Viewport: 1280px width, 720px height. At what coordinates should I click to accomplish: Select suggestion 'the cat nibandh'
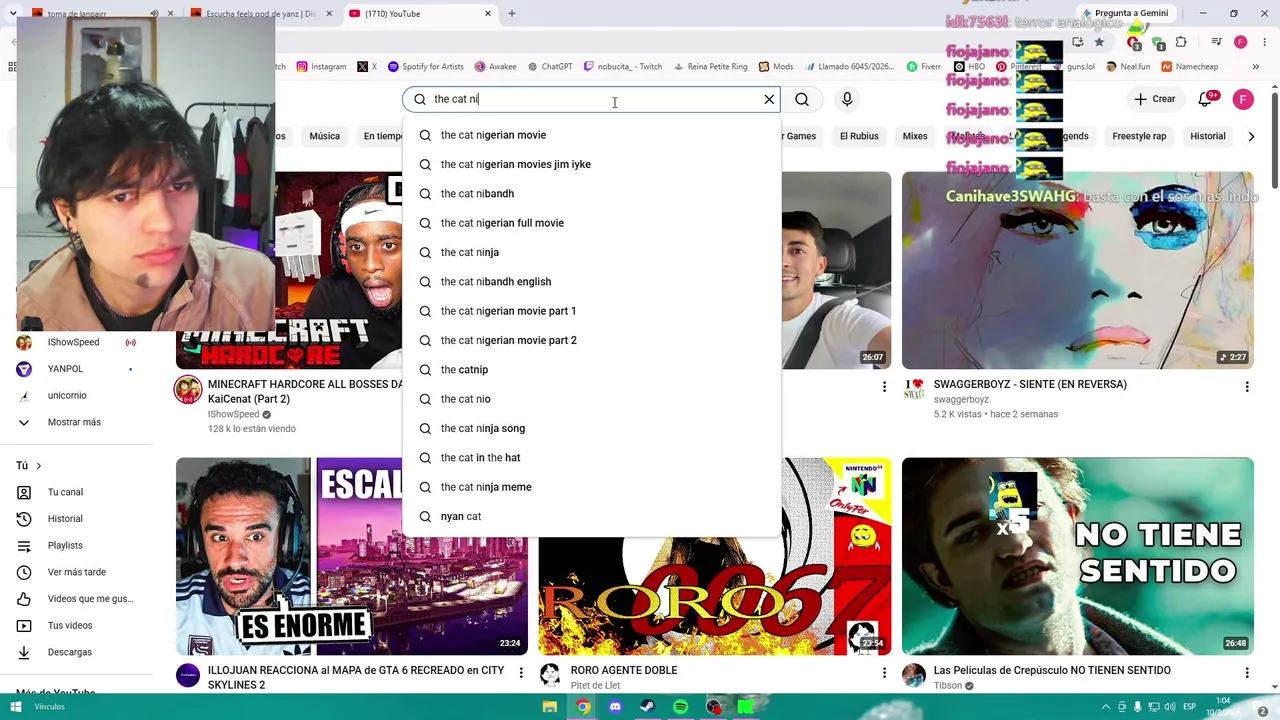[591, 194]
